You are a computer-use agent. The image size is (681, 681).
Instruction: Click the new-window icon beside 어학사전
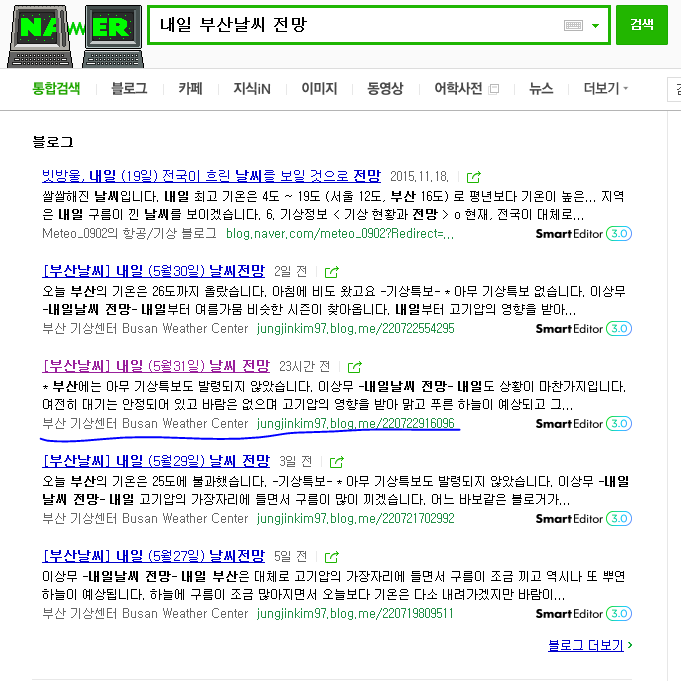[x=493, y=89]
